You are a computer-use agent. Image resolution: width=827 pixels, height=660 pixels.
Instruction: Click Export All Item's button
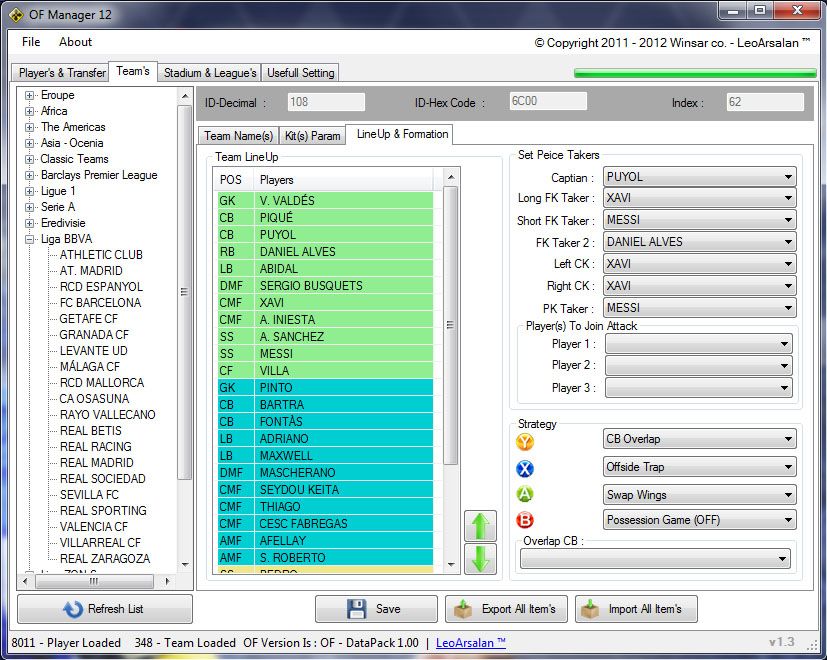click(507, 609)
